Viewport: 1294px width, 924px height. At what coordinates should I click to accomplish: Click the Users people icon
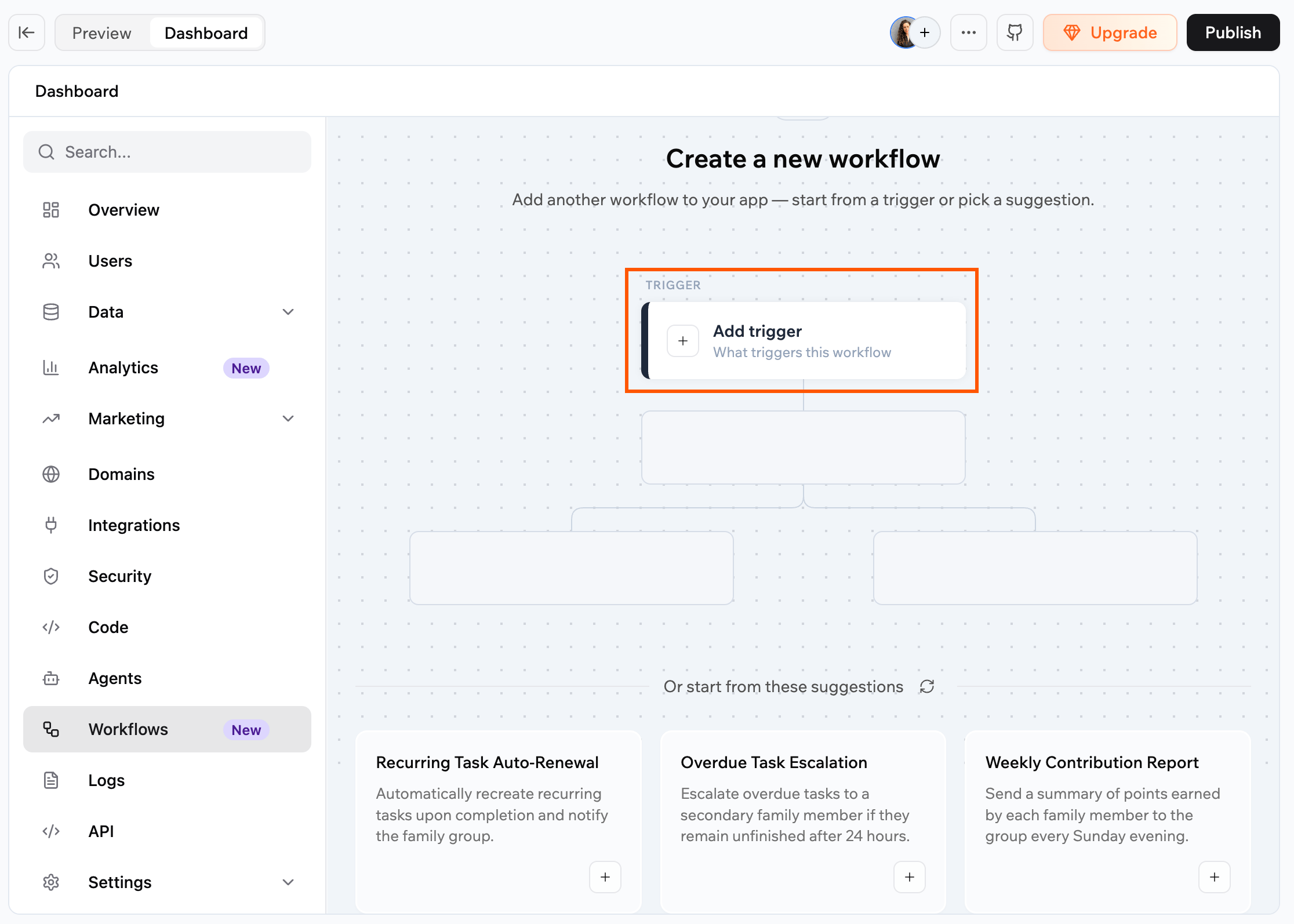51,261
